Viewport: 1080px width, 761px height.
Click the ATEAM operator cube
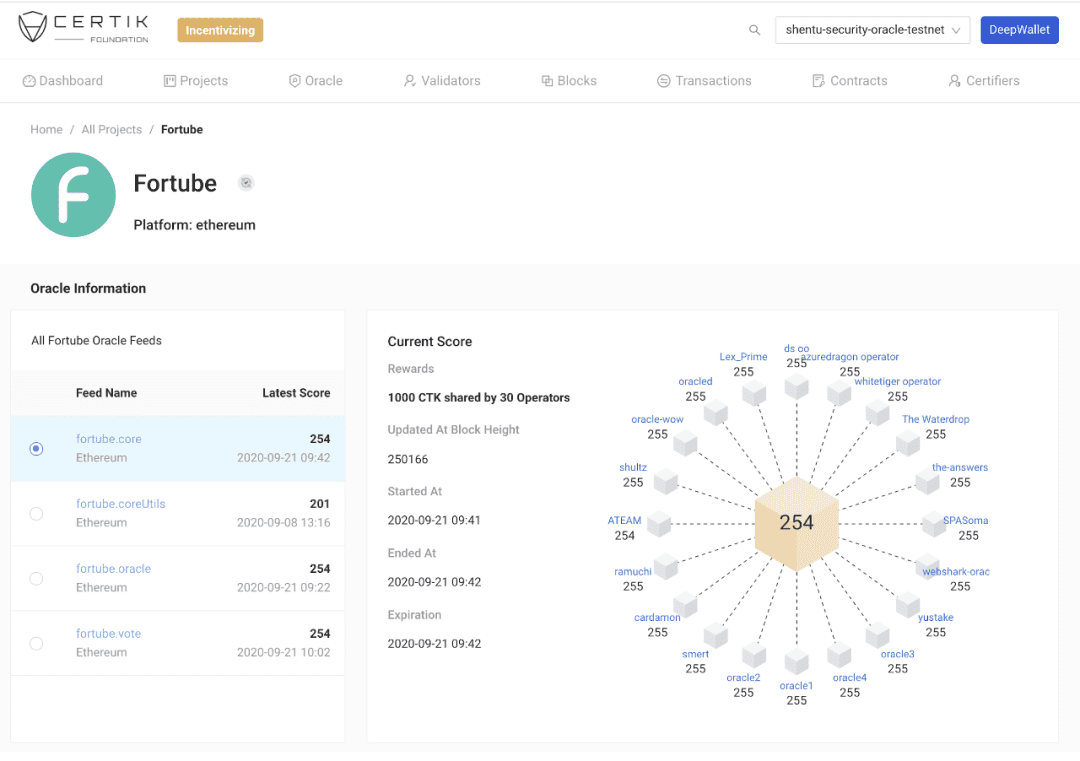[659, 524]
